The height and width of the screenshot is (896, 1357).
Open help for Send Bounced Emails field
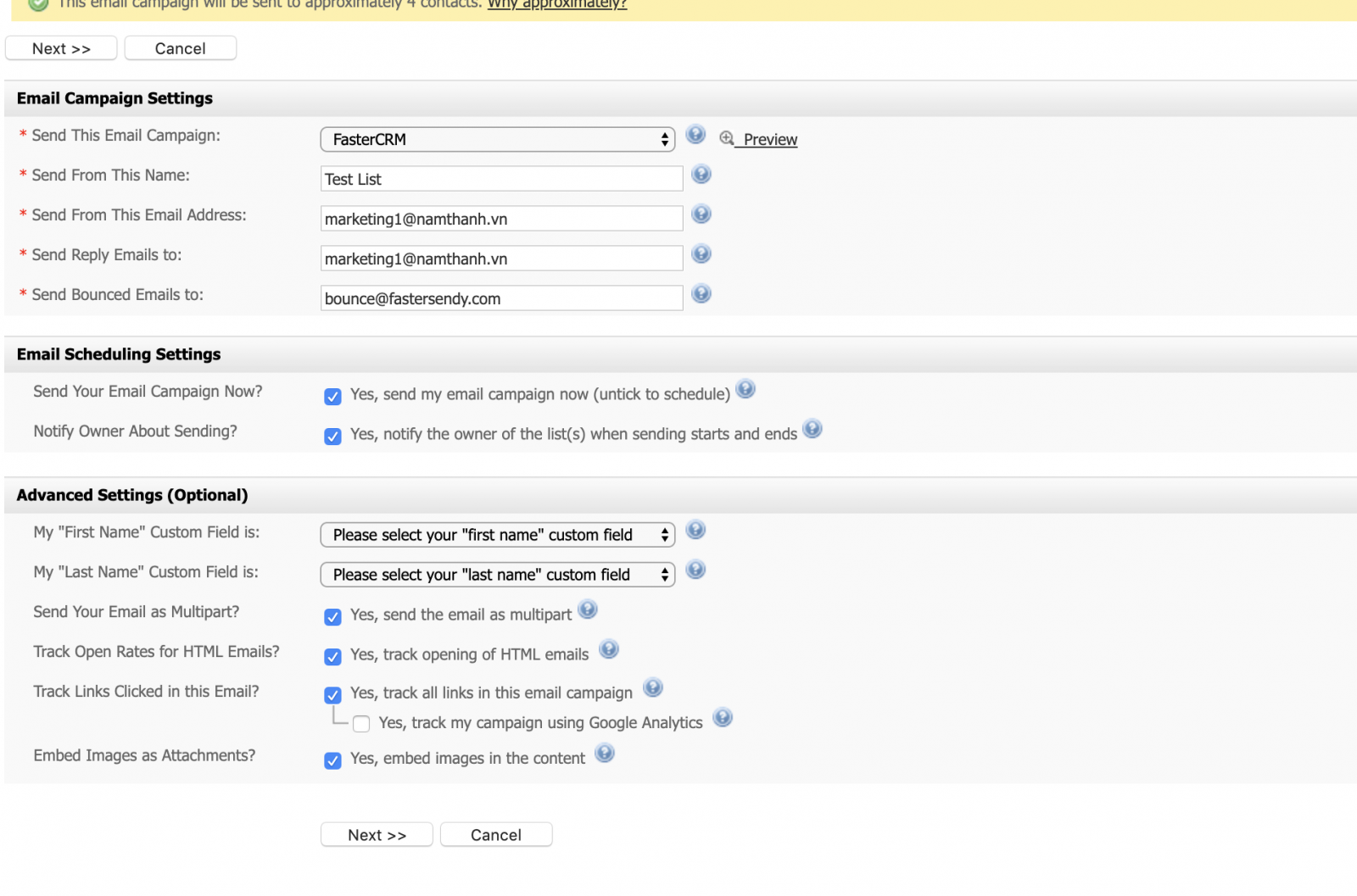point(701,294)
